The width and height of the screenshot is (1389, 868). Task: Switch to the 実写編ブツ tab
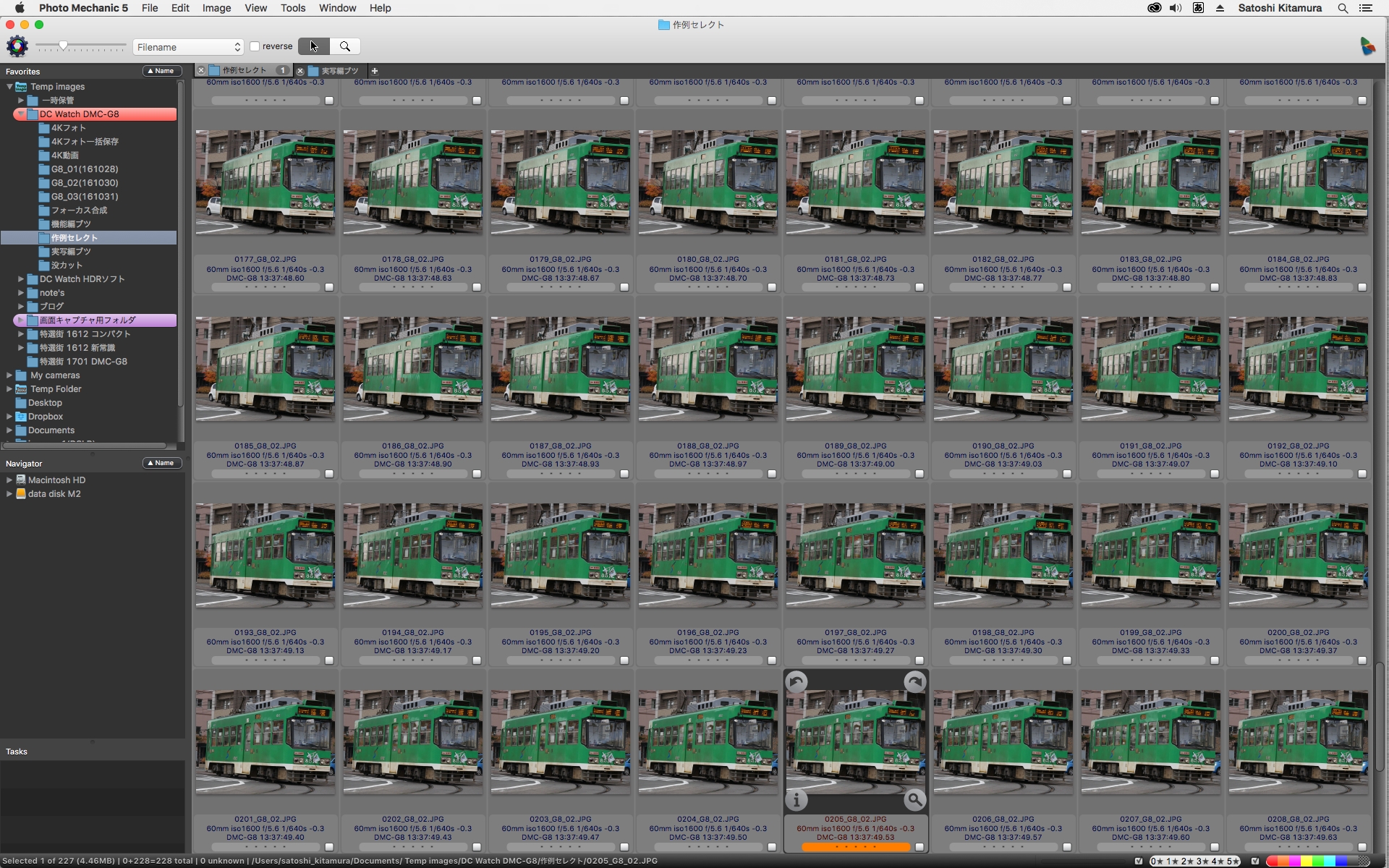click(339, 71)
